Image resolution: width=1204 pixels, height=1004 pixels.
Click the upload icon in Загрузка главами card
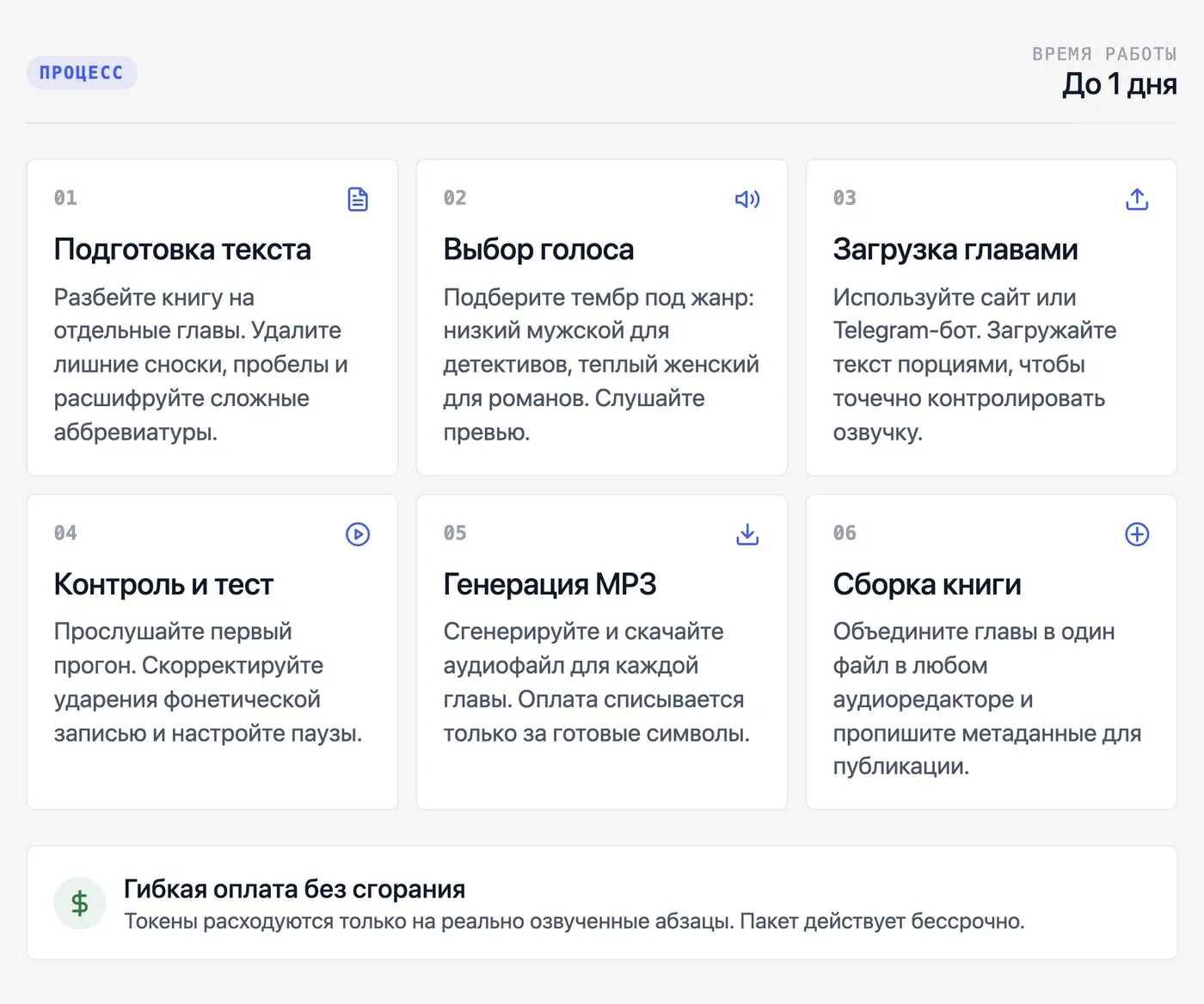pos(1137,200)
